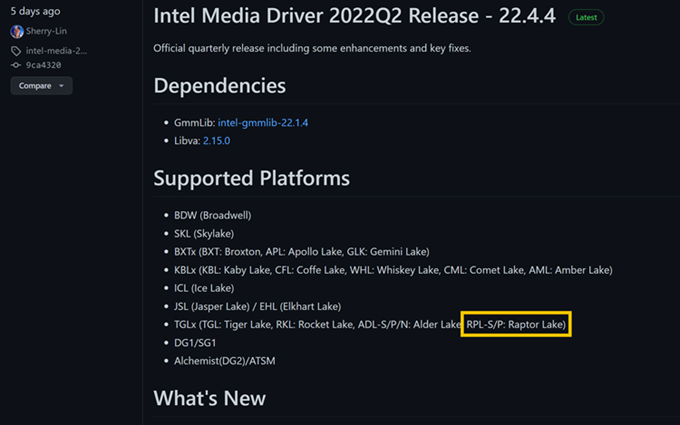680x425 pixels.
Task: Click the tag icon beside intel-media-2...
Action: point(16,51)
